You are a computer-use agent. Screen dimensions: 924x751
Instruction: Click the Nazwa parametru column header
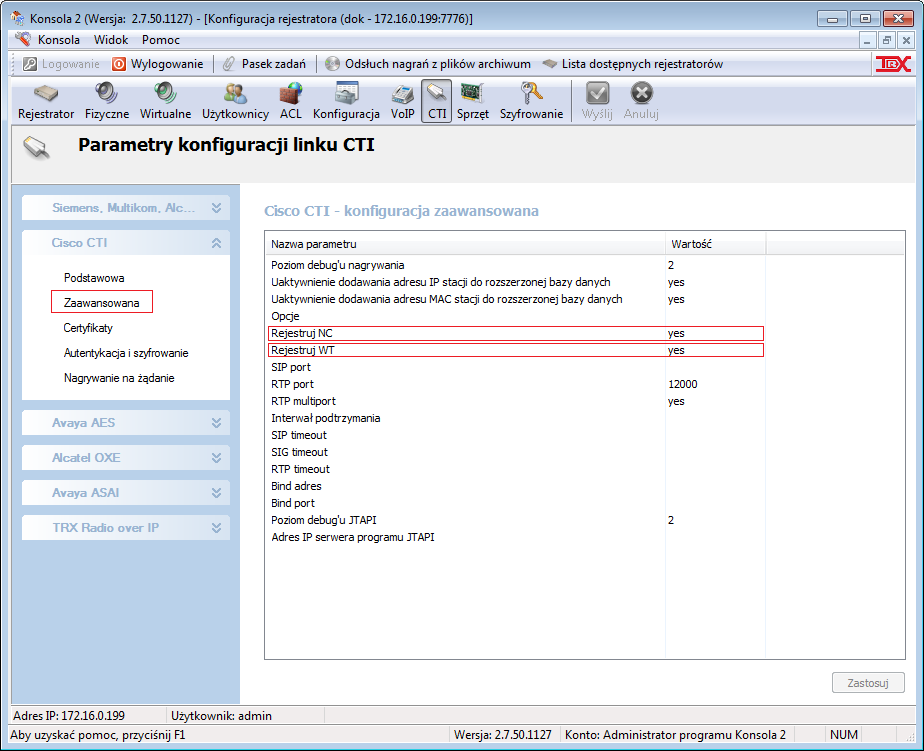click(465, 244)
